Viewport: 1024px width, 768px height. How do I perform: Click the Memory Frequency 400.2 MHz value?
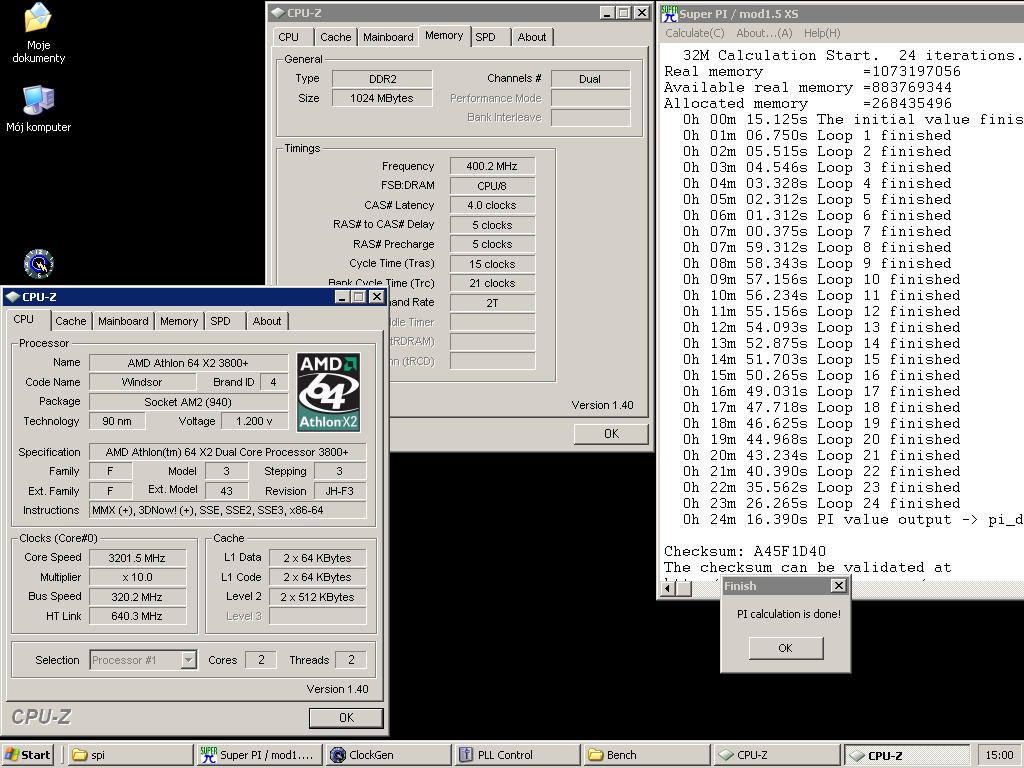(x=492, y=167)
